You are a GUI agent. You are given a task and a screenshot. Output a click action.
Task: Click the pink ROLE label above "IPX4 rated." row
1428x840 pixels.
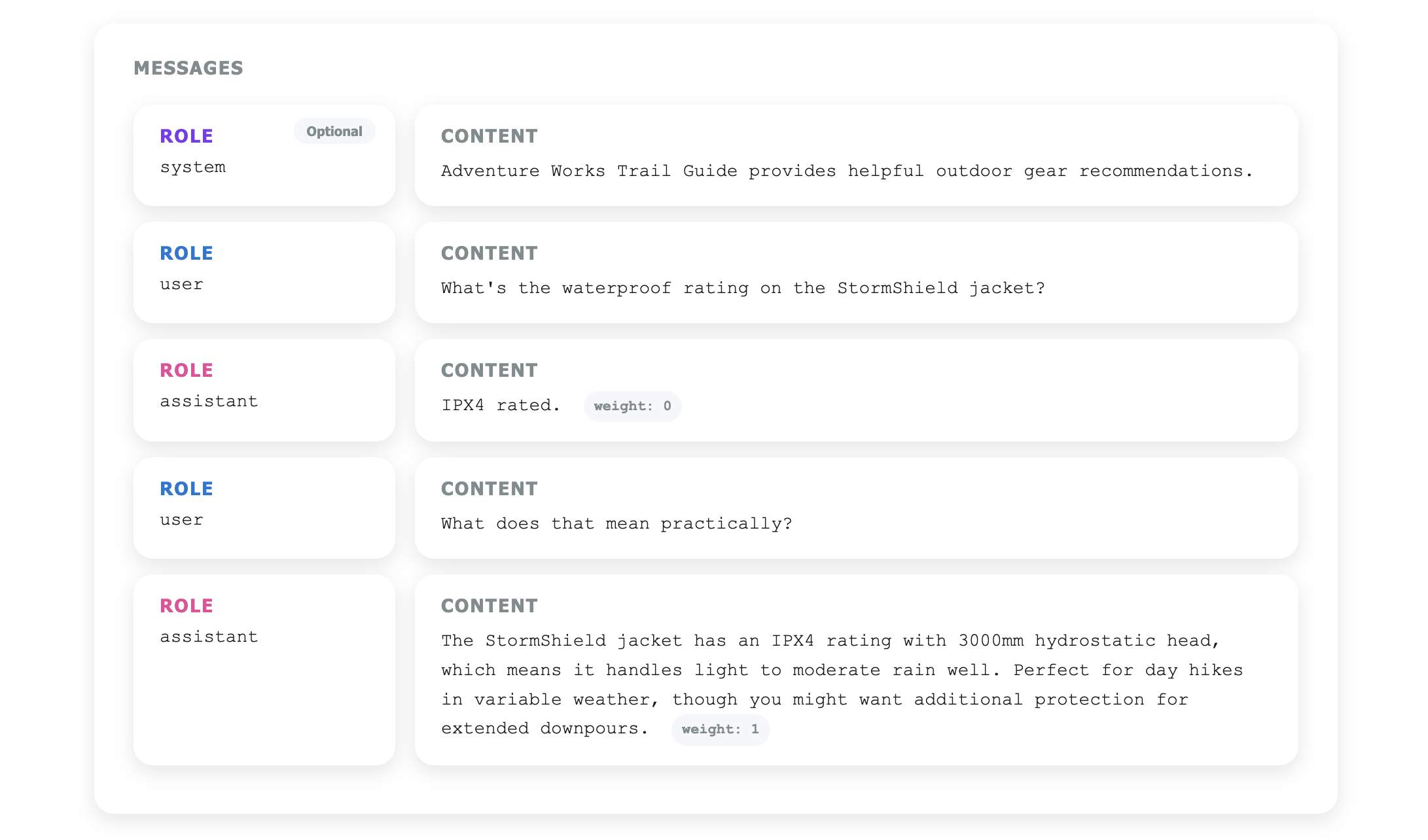pos(187,370)
